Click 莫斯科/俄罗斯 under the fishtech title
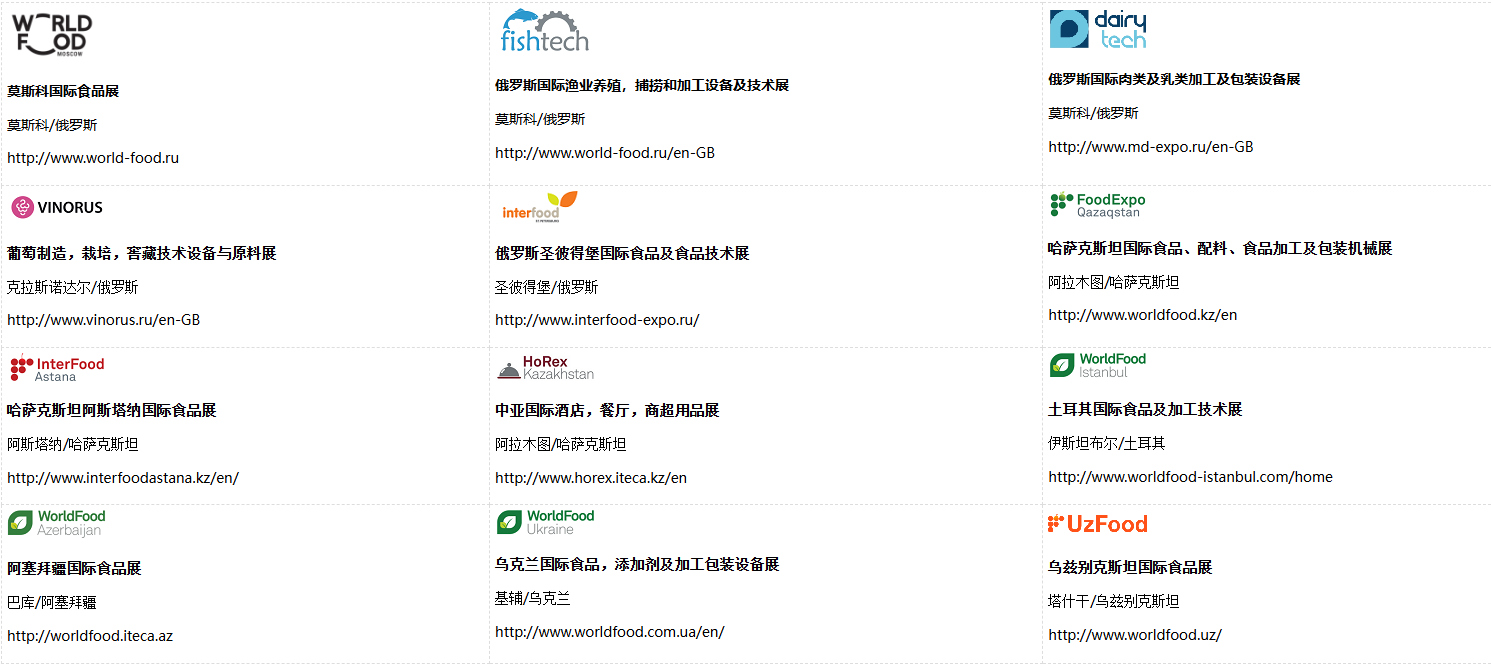Image resolution: width=1491 pixels, height=665 pixels. (x=540, y=120)
